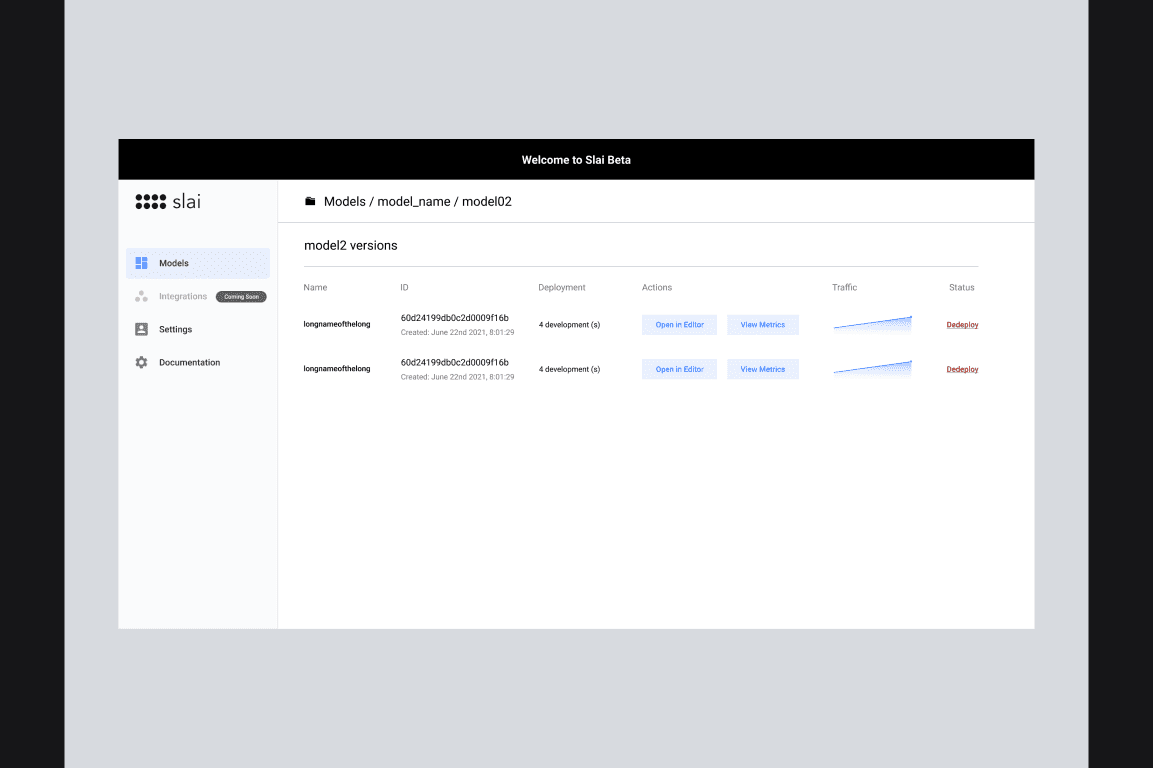
Task: Click the folder icon in the breadcrumb
Action: point(310,201)
